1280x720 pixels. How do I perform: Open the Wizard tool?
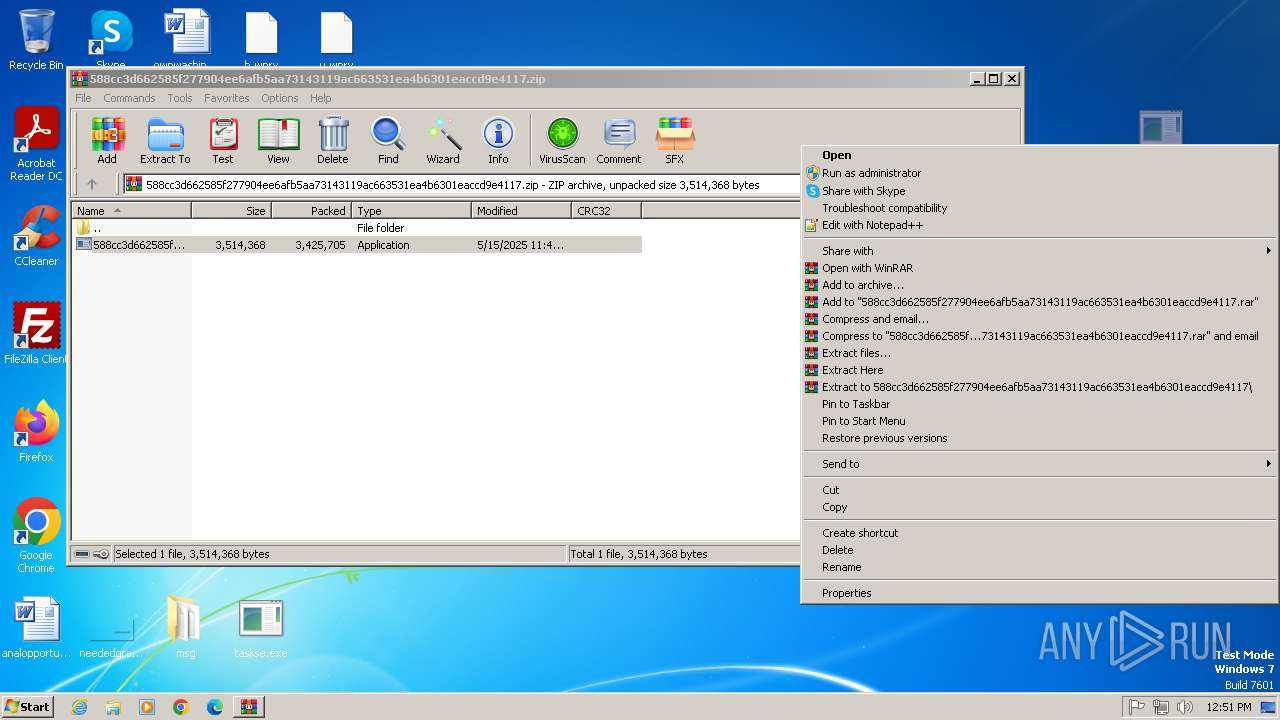[x=443, y=141]
